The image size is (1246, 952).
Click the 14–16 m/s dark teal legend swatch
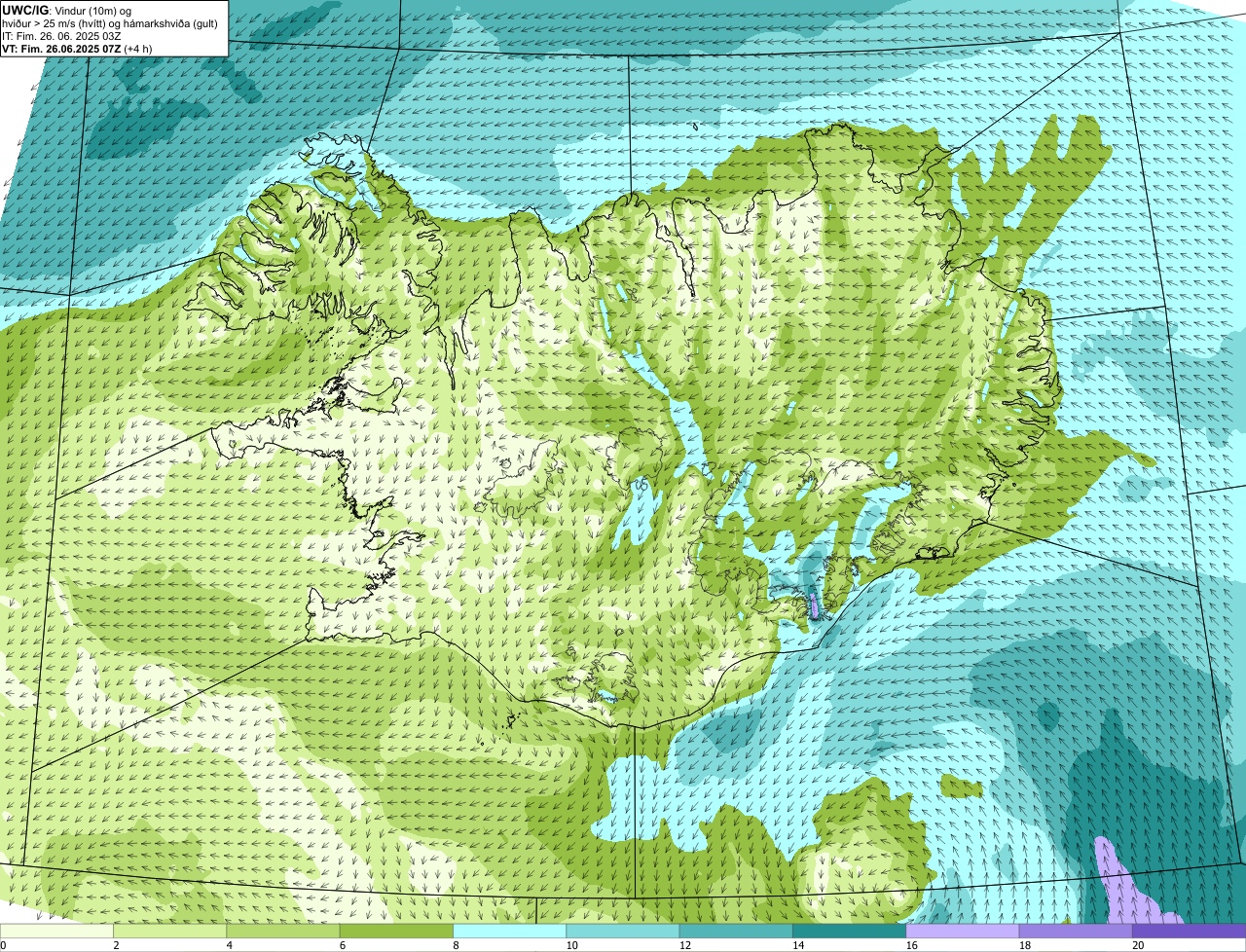tap(850, 931)
